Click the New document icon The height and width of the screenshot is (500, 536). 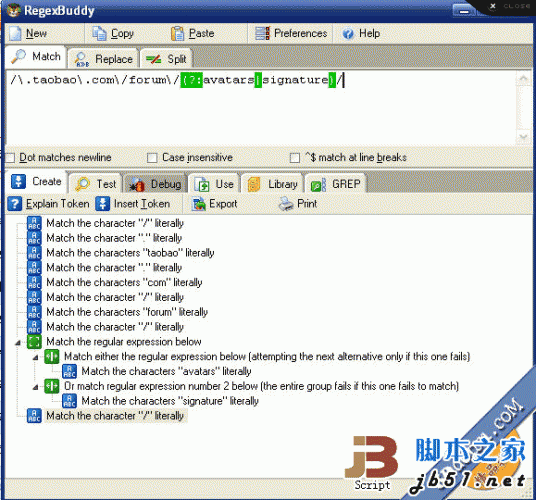point(16,33)
